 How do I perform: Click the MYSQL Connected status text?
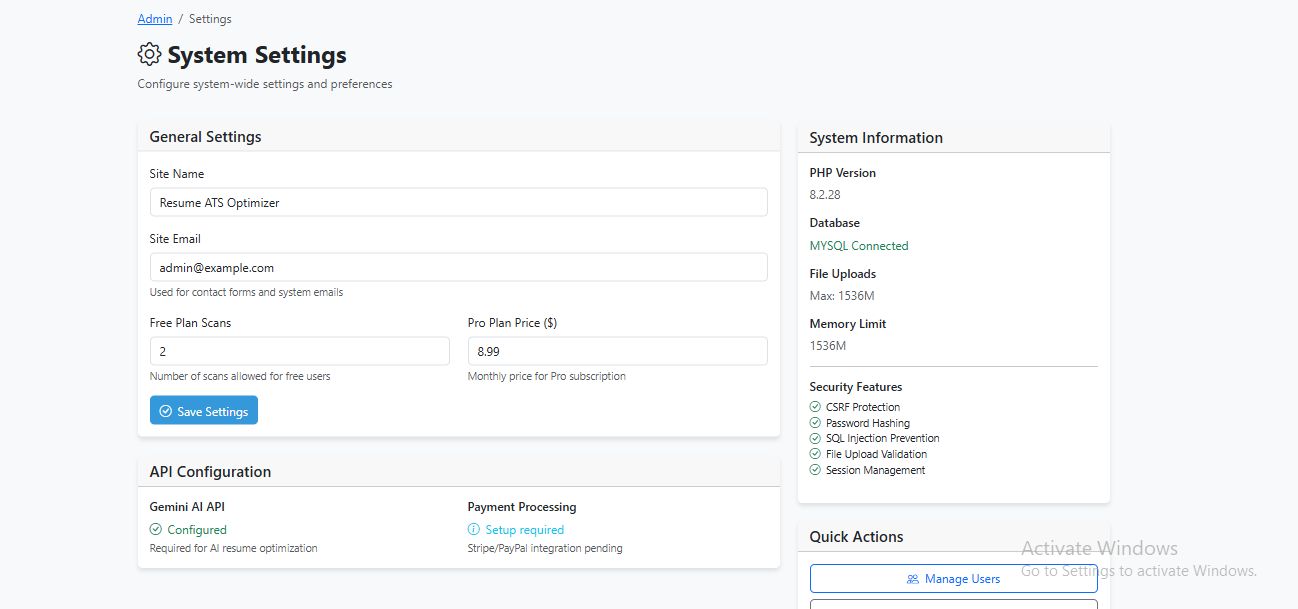859,246
